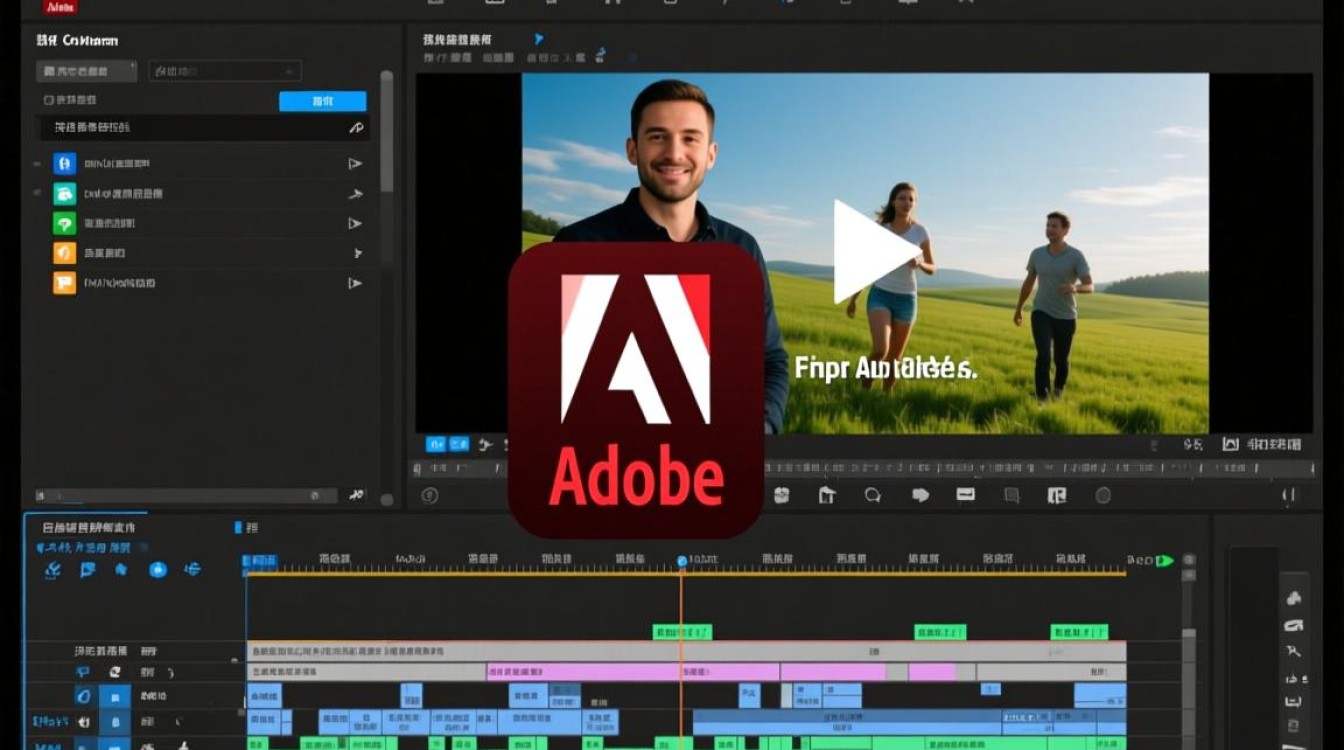The width and height of the screenshot is (1344, 750).
Task: Choose the third icon in the right tool strip
Action: (1293, 652)
